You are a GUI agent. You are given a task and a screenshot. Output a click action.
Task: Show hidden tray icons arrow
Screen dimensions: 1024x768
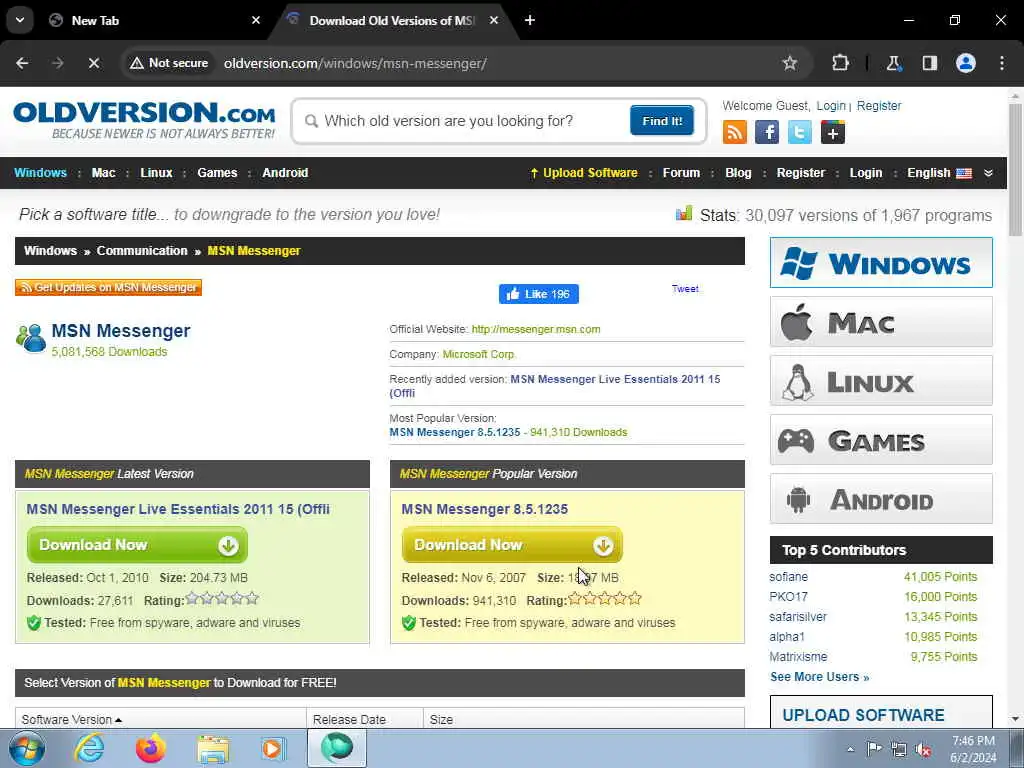(850, 749)
